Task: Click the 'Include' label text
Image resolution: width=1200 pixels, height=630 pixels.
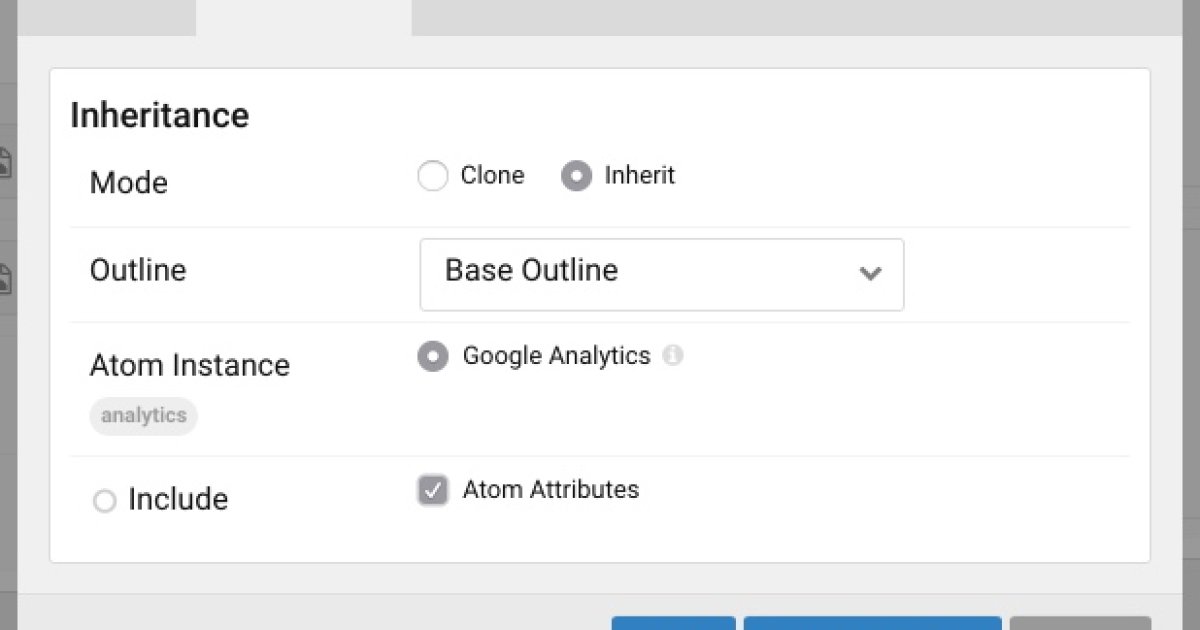Action: click(178, 499)
